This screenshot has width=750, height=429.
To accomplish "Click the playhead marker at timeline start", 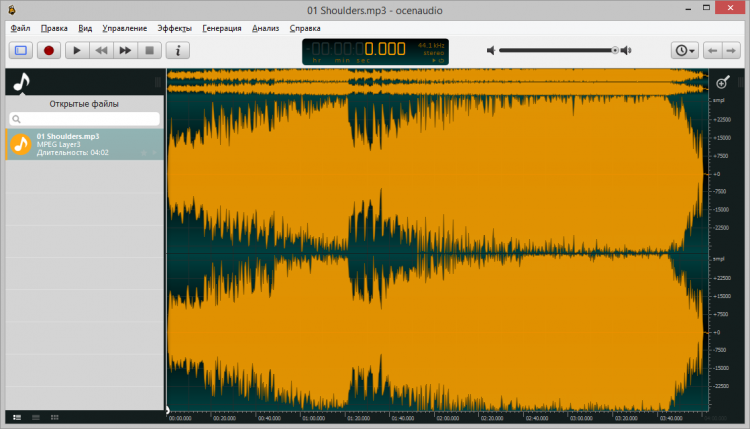I will coord(167,410).
